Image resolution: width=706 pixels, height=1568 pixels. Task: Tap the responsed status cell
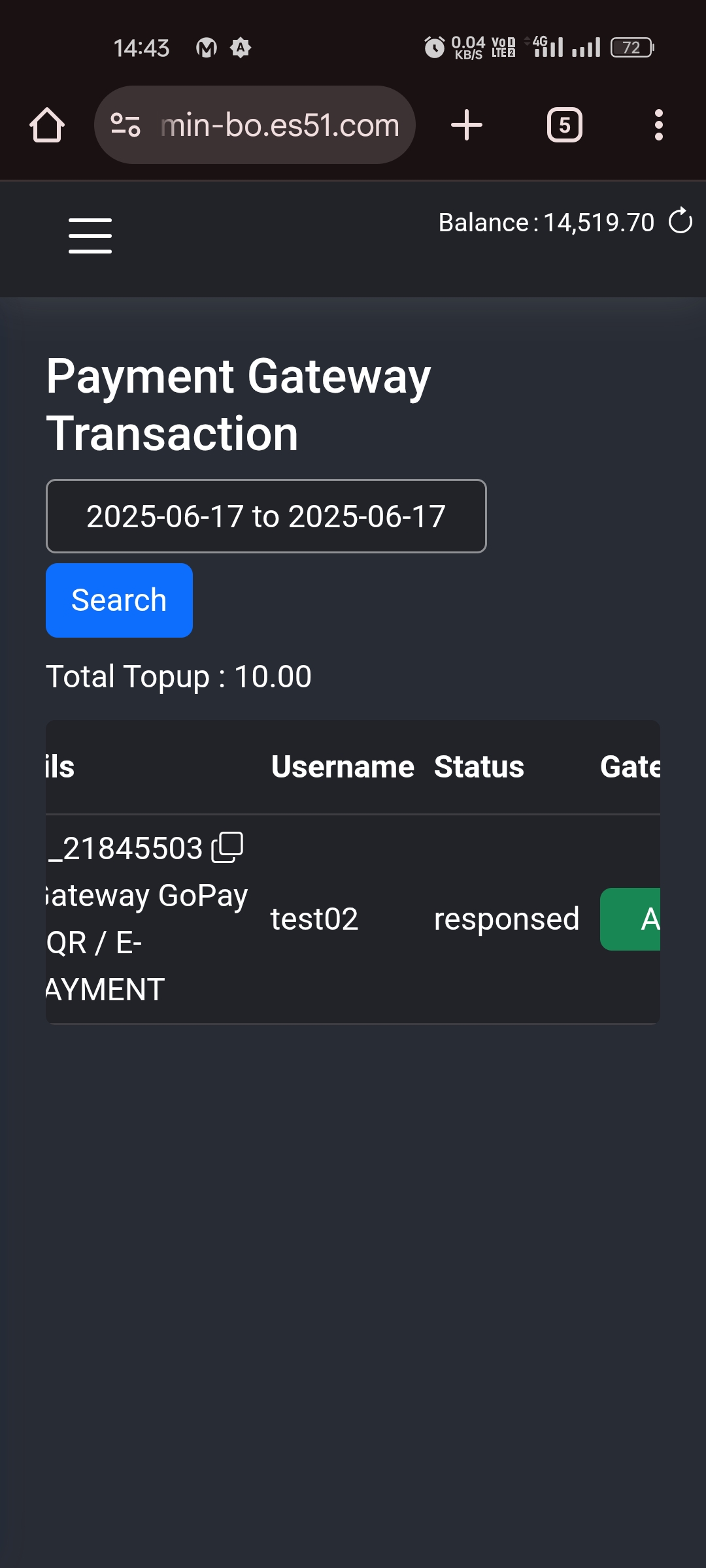pyautogui.click(x=507, y=919)
